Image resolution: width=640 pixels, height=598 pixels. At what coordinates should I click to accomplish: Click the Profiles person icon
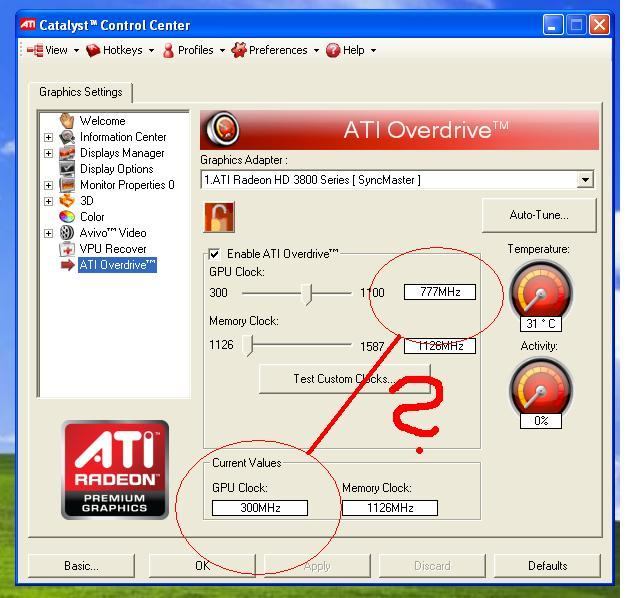(x=168, y=50)
